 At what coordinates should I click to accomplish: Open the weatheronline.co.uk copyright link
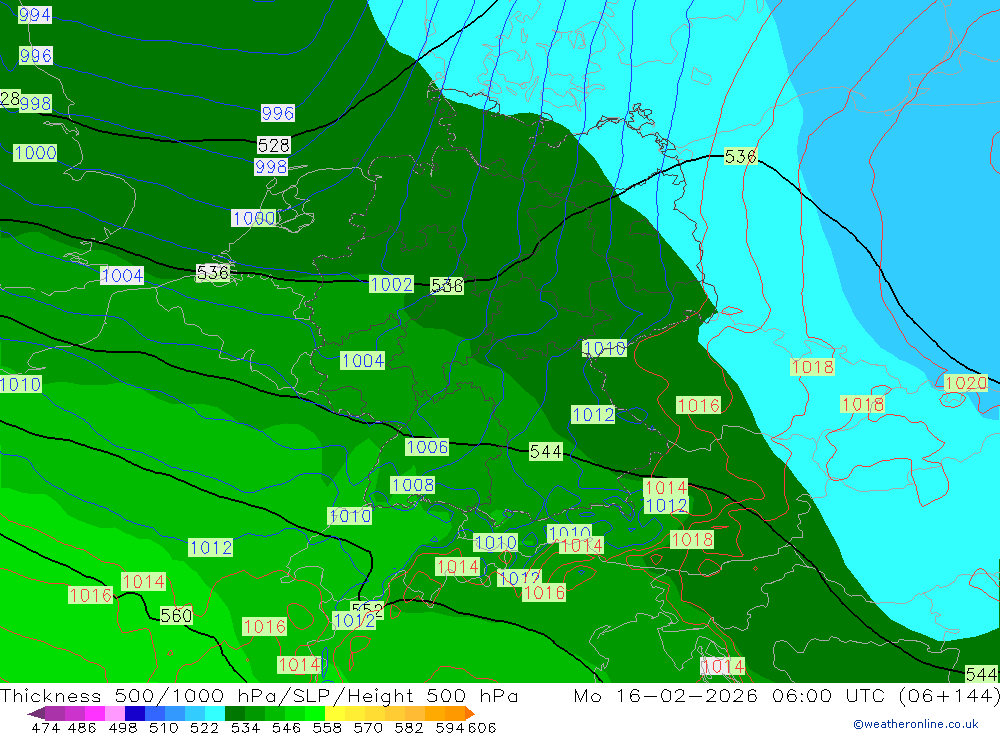point(915,724)
